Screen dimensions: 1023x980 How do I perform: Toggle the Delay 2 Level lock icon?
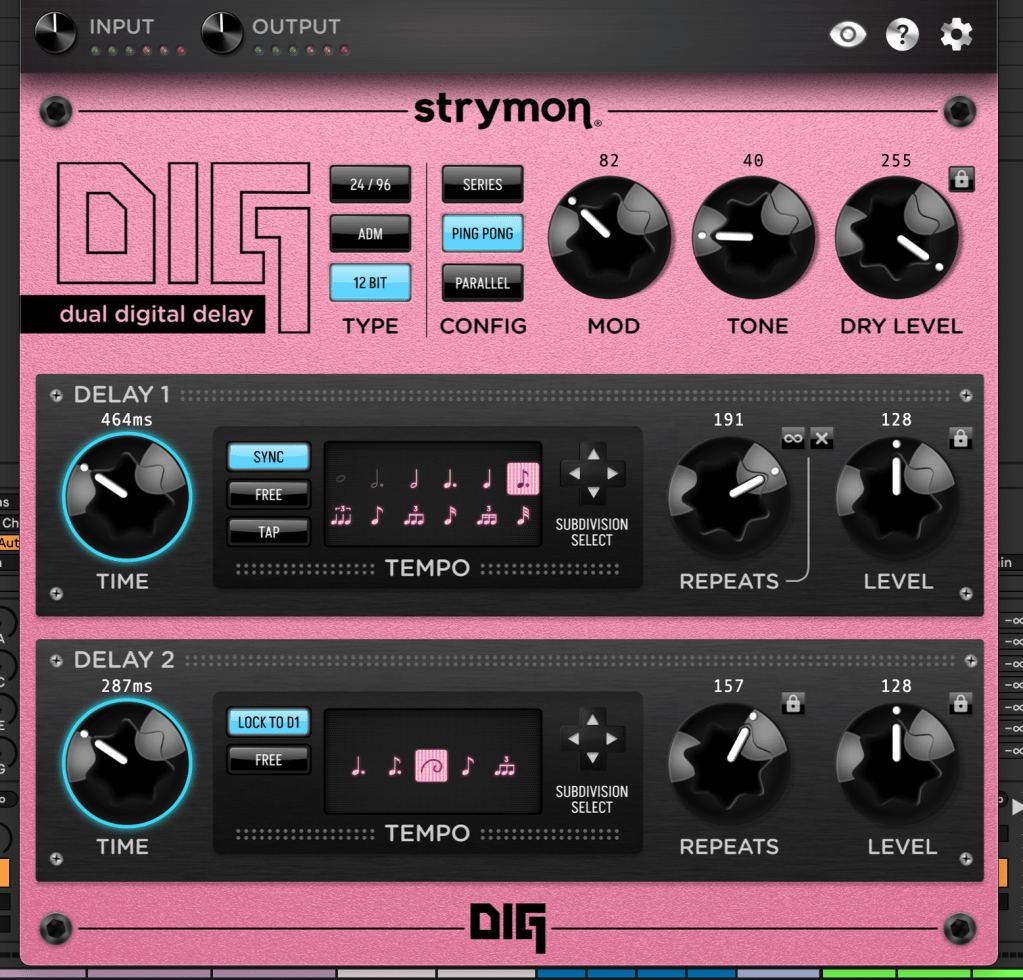(961, 704)
